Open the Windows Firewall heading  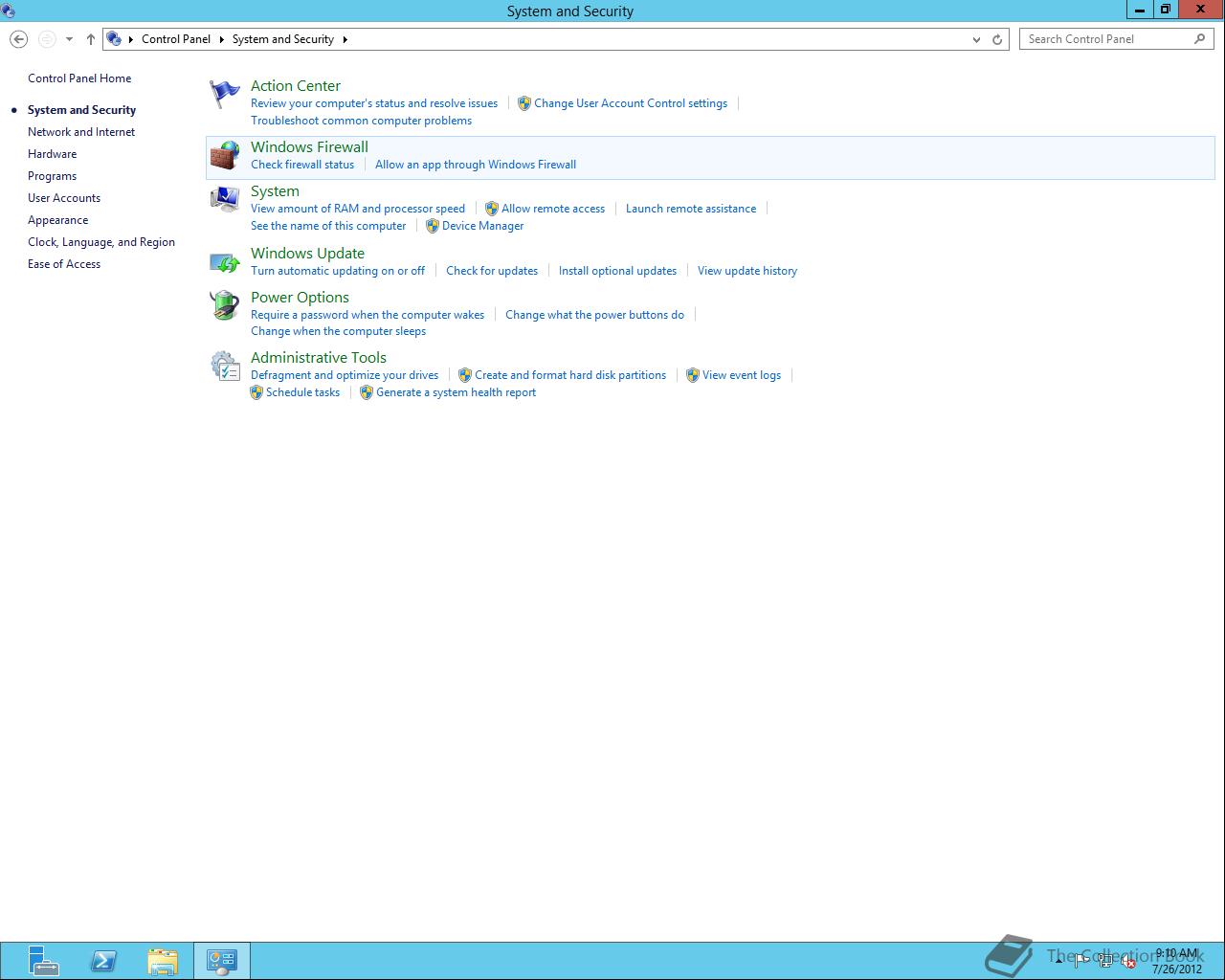pyautogui.click(x=309, y=147)
